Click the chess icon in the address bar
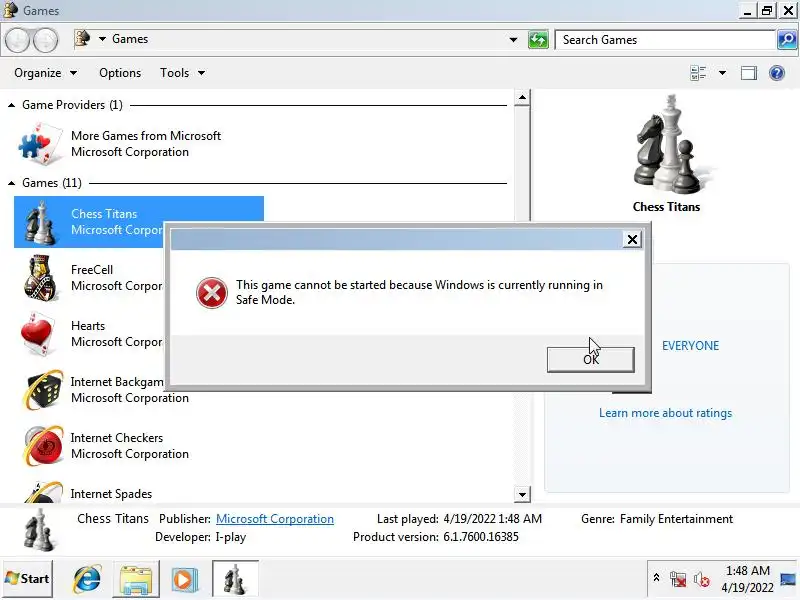Viewport: 800px width, 600px height. tap(82, 39)
